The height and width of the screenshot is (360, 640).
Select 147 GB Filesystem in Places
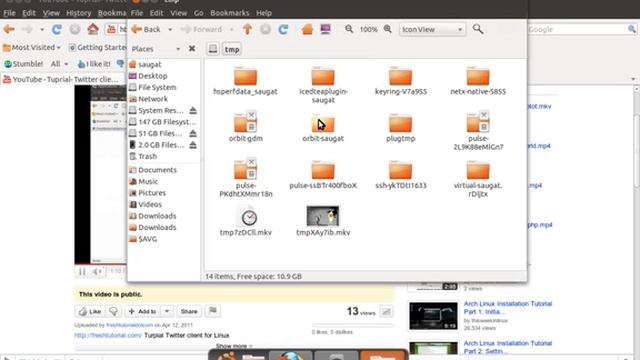[x=164, y=122]
